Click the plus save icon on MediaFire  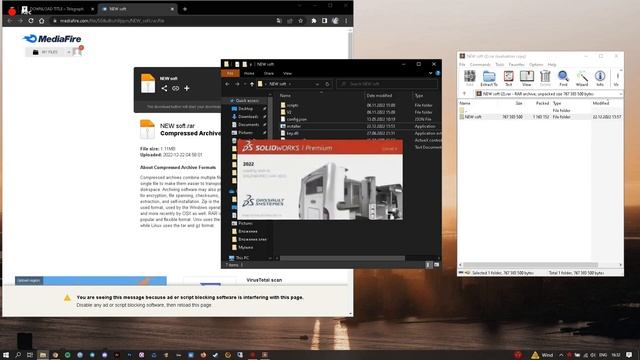pyautogui.click(x=187, y=88)
